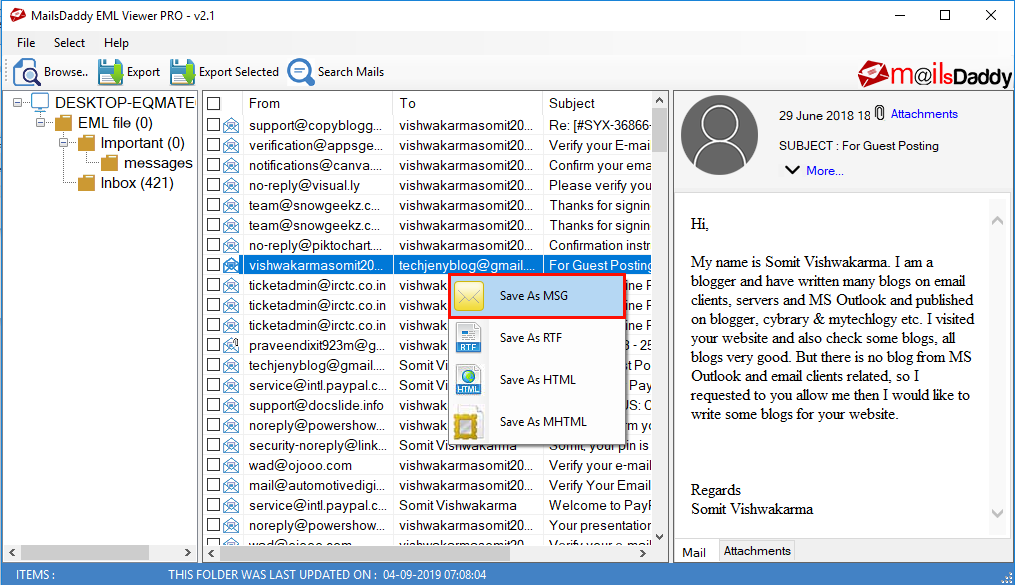Toggle the select-all header checkbox
Viewport: 1015px width, 585px height.
(214, 104)
